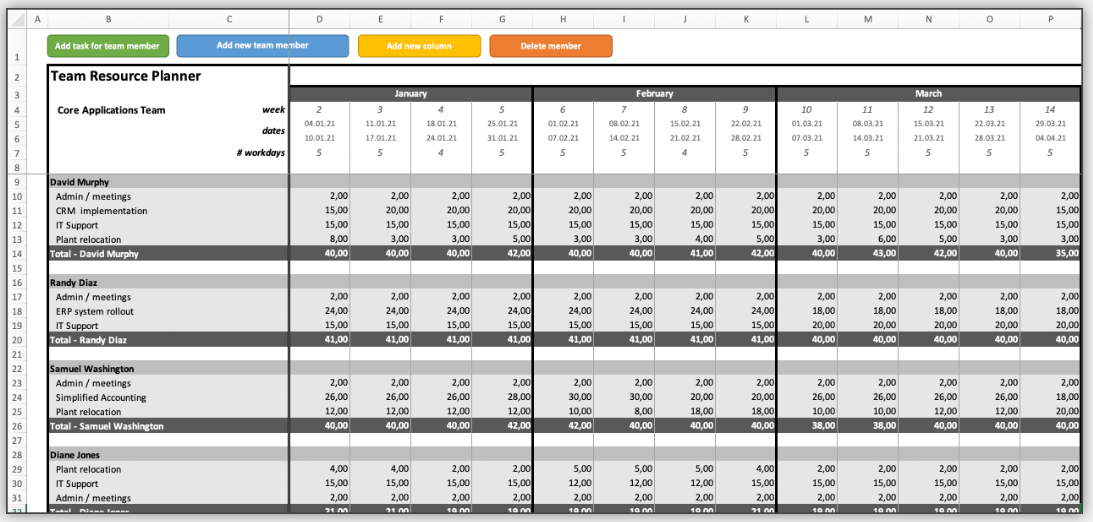Select the date cell 29.03.21
The image size is (1093, 522).
[x=1050, y=123]
